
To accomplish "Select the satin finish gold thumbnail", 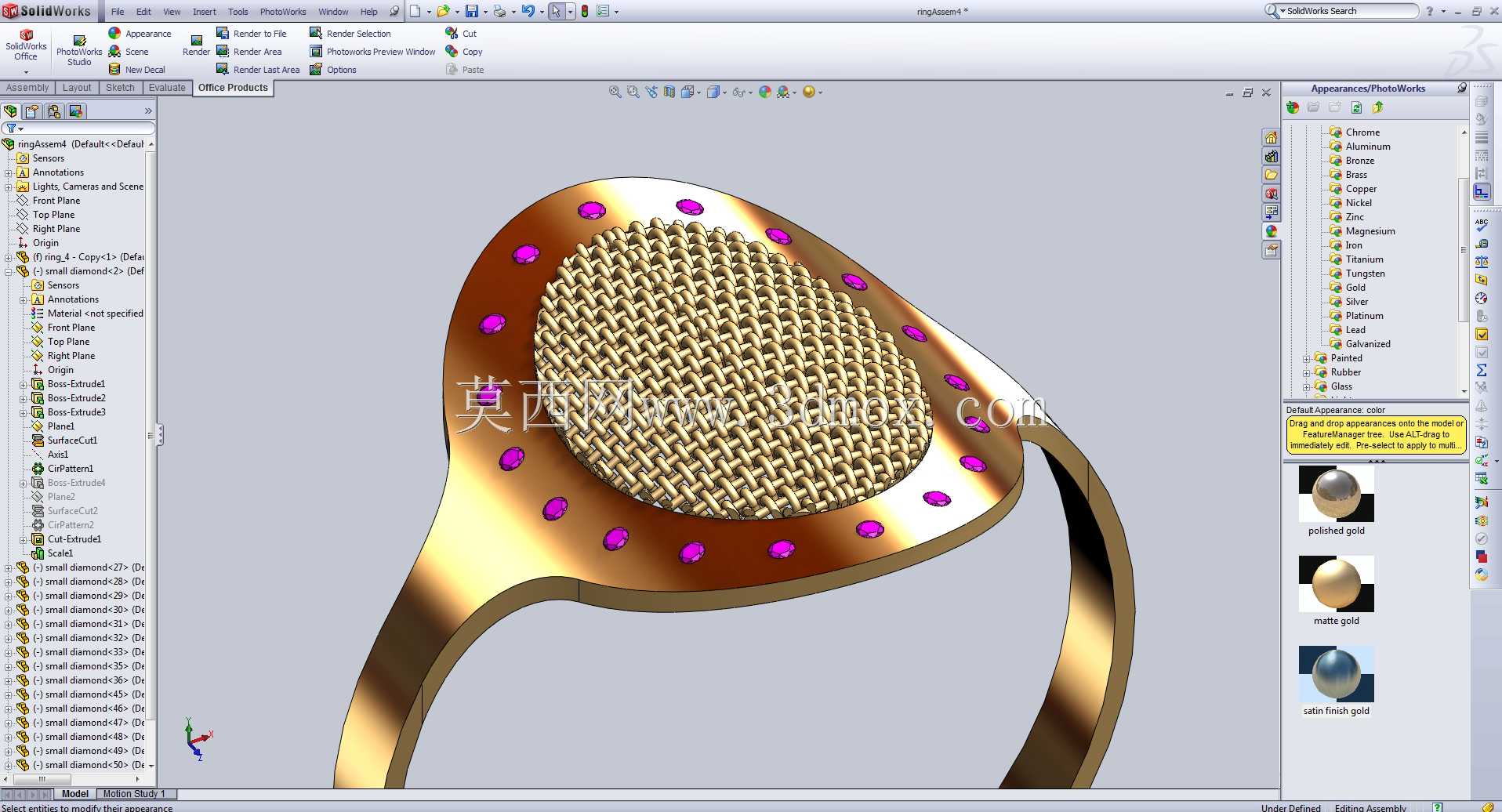I will point(1336,674).
